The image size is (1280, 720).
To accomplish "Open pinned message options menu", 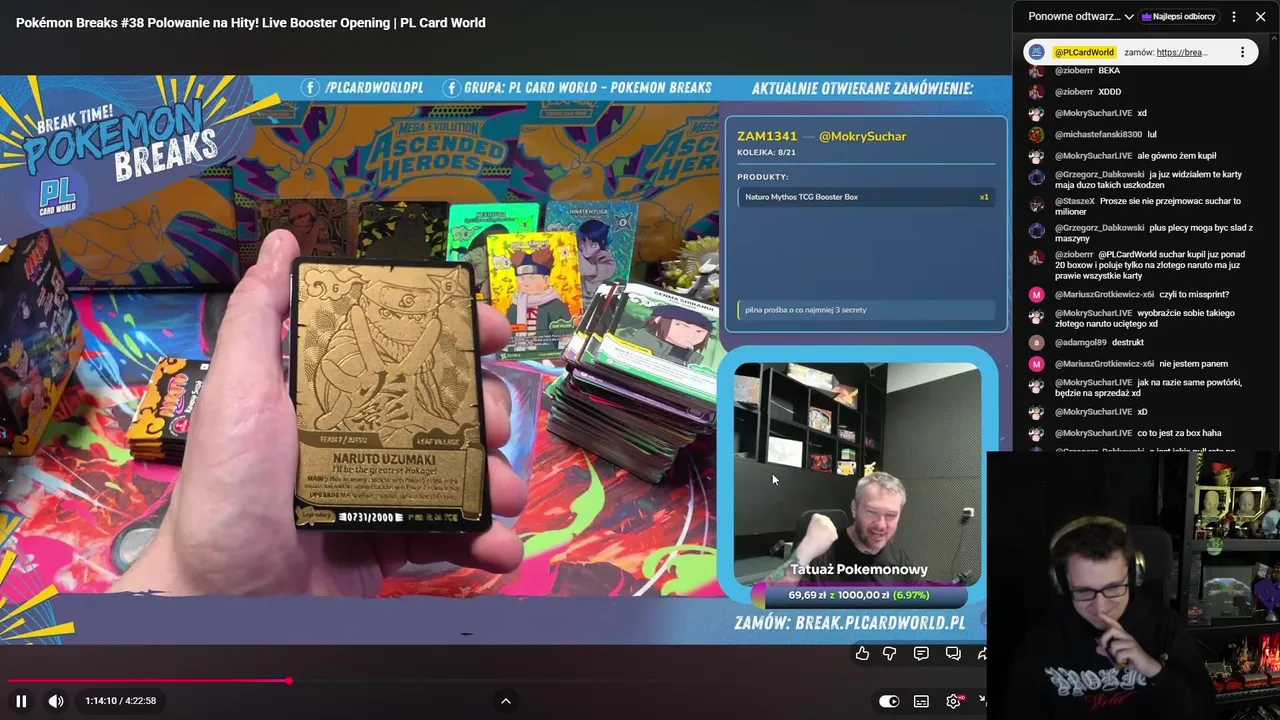I will coord(1243,52).
